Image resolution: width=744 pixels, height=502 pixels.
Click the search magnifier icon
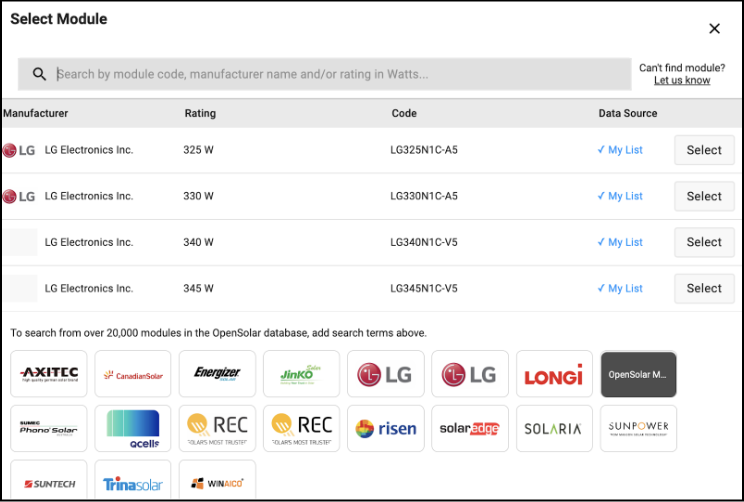[x=39, y=74]
